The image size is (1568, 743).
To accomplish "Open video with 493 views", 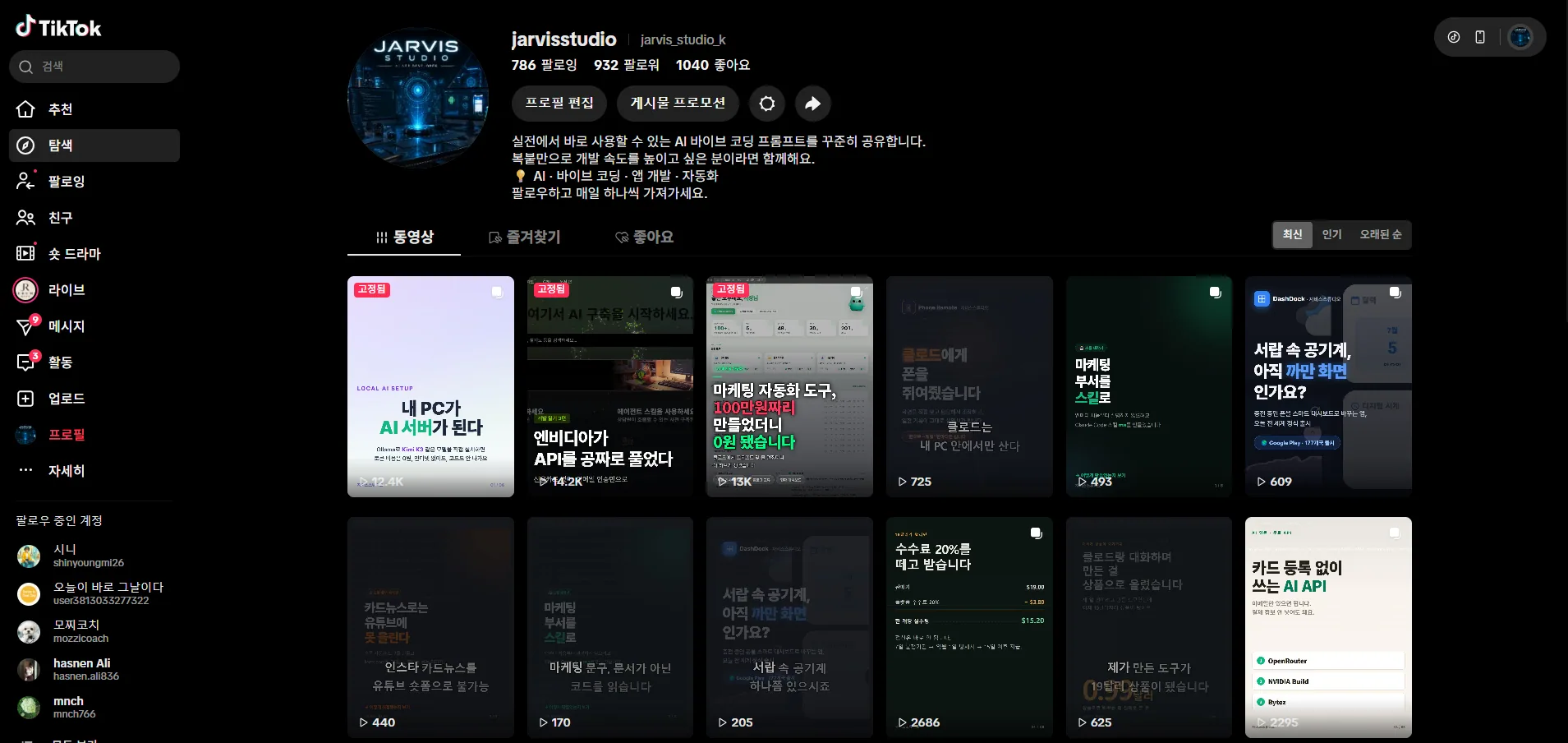I will 1149,386.
